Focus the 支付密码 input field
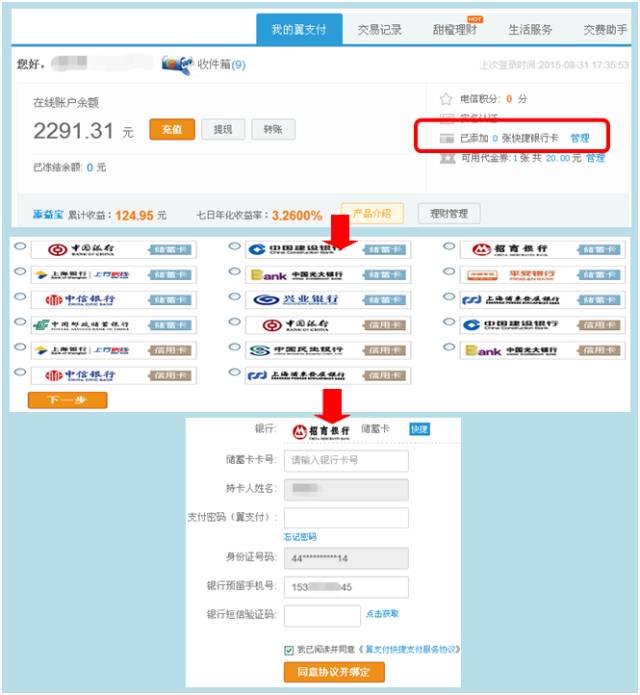The width and height of the screenshot is (640, 695). (x=346, y=518)
